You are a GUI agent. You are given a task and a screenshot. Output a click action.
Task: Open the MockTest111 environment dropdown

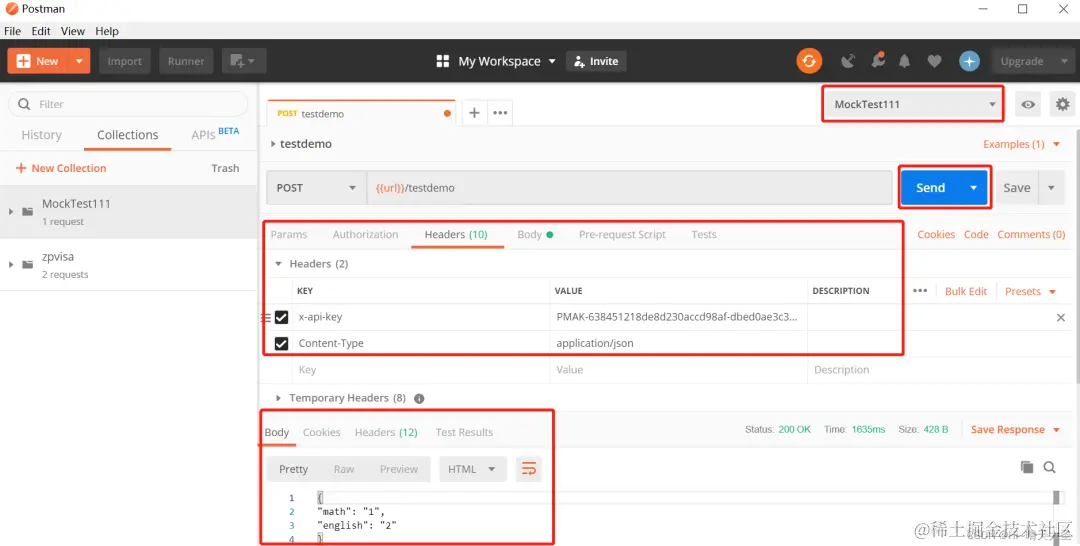pyautogui.click(x=913, y=105)
